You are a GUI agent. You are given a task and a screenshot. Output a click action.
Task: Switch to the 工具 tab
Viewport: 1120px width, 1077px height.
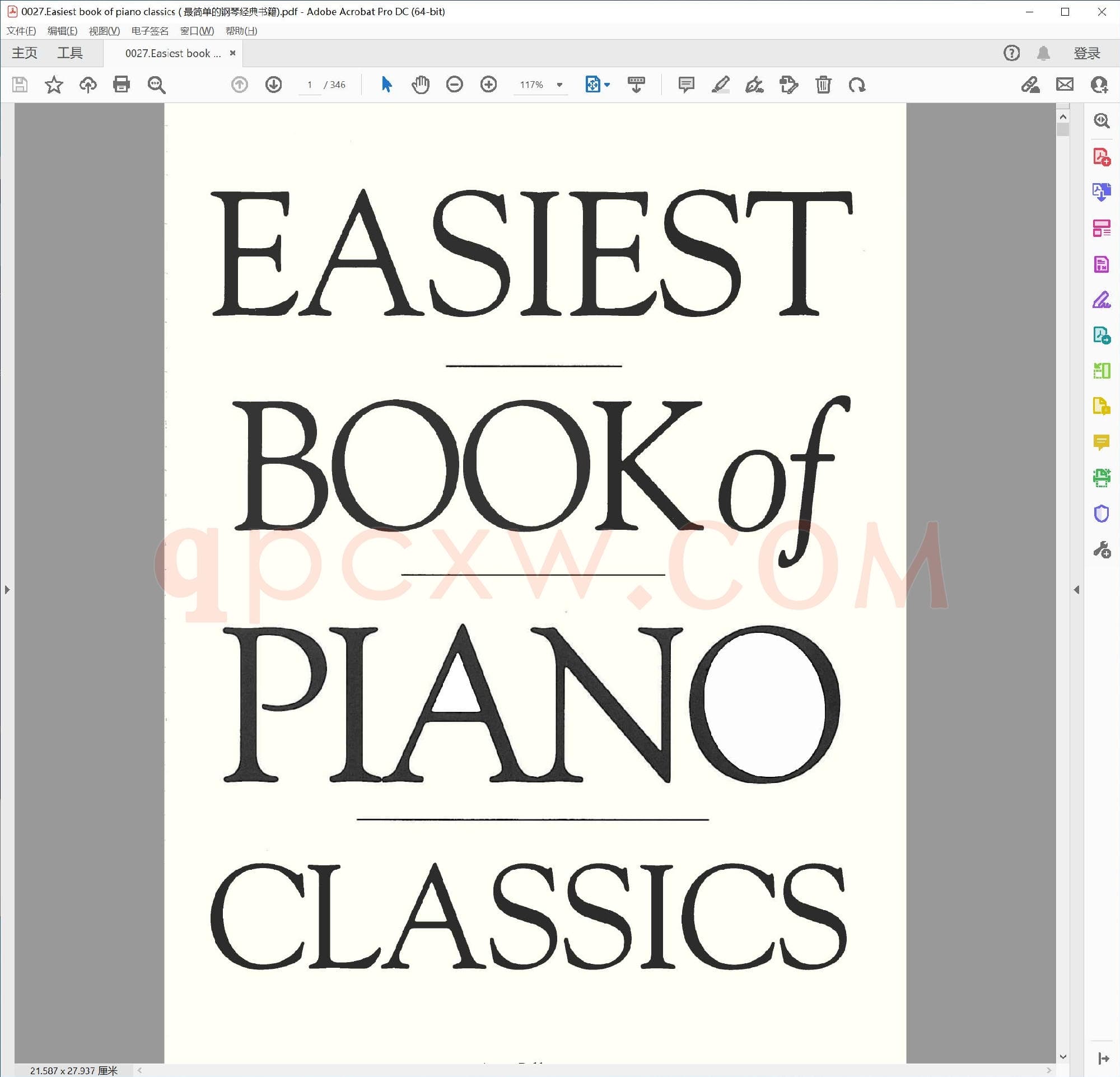[69, 53]
